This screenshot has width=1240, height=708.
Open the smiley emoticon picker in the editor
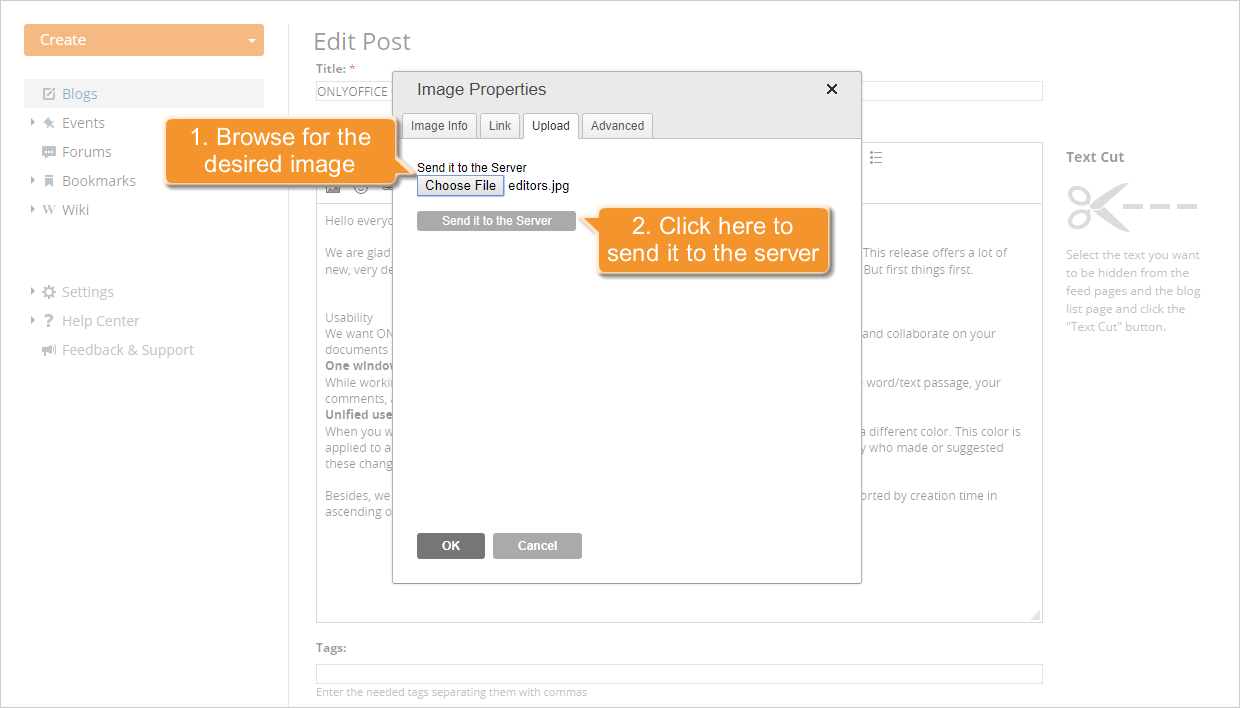point(362,188)
